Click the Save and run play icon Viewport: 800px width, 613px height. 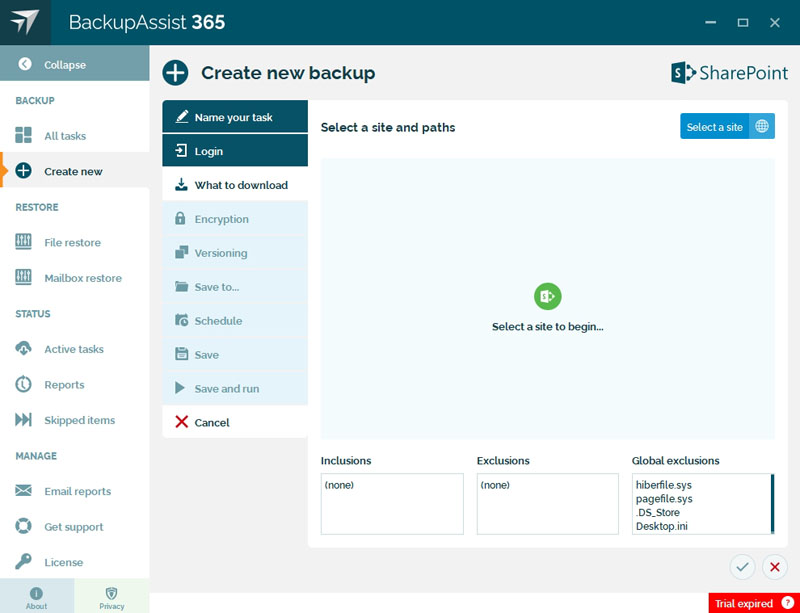click(x=180, y=387)
